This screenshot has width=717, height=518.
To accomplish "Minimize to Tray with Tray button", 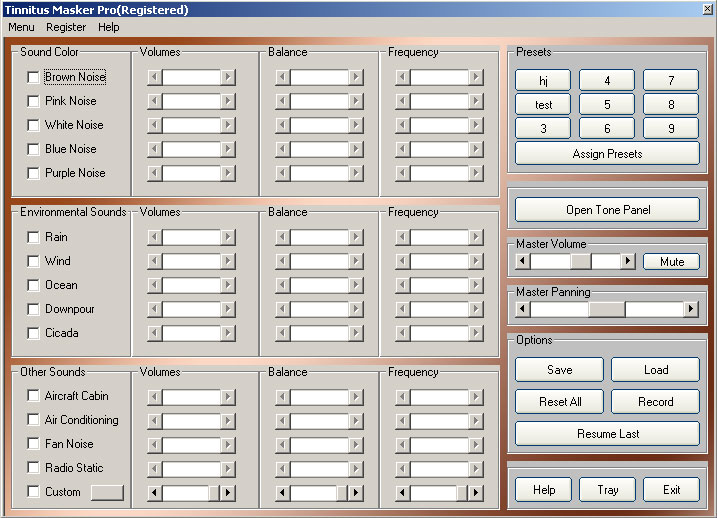I will [607, 490].
